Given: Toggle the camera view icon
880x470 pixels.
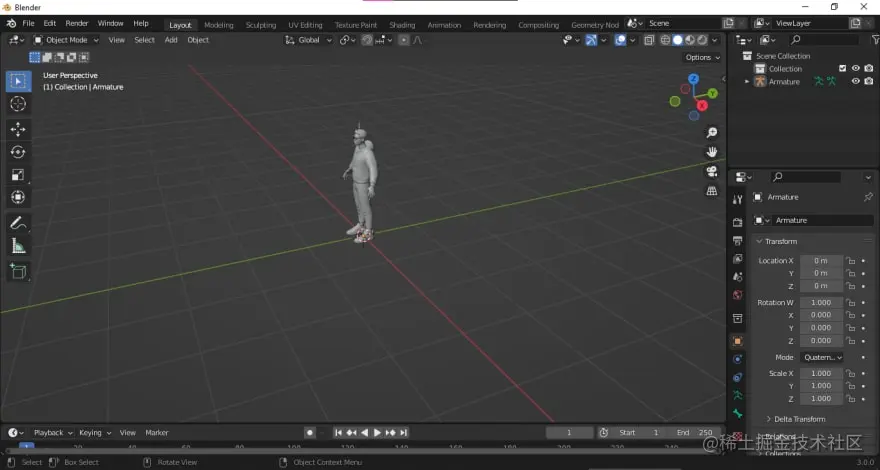Looking at the screenshot, I should click(x=712, y=171).
